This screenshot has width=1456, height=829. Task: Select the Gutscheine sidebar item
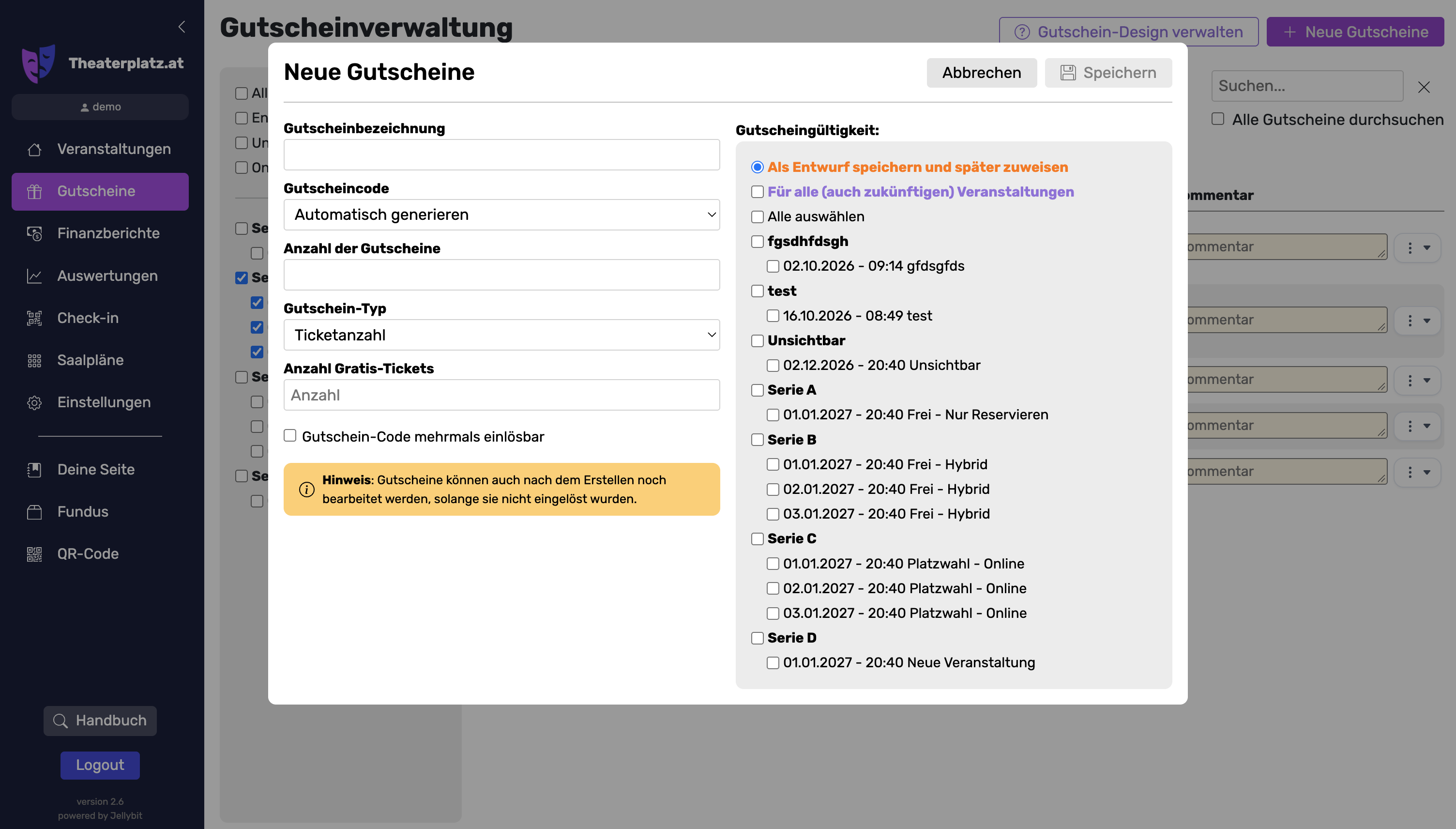(x=100, y=191)
